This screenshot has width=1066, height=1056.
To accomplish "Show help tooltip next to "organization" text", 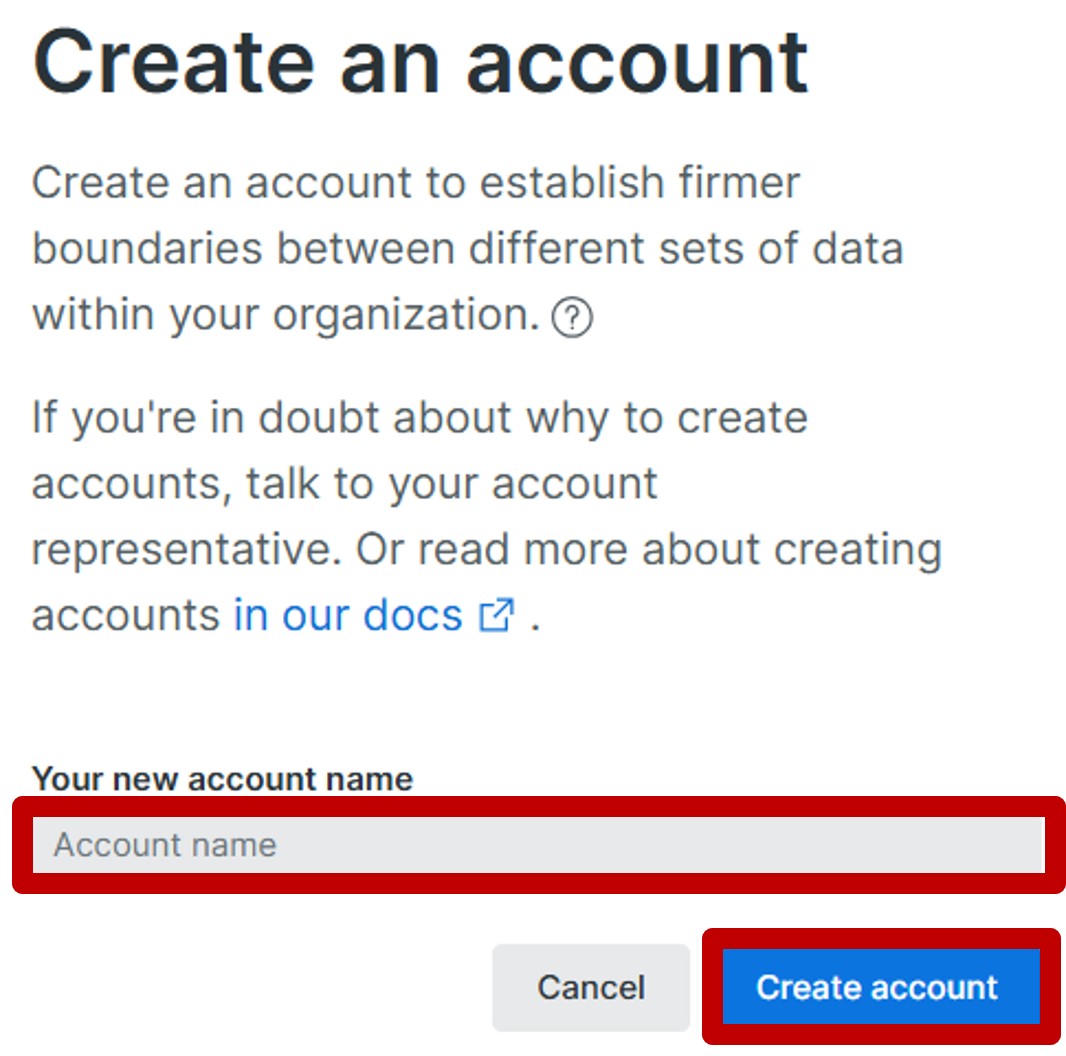I will coord(572,319).
